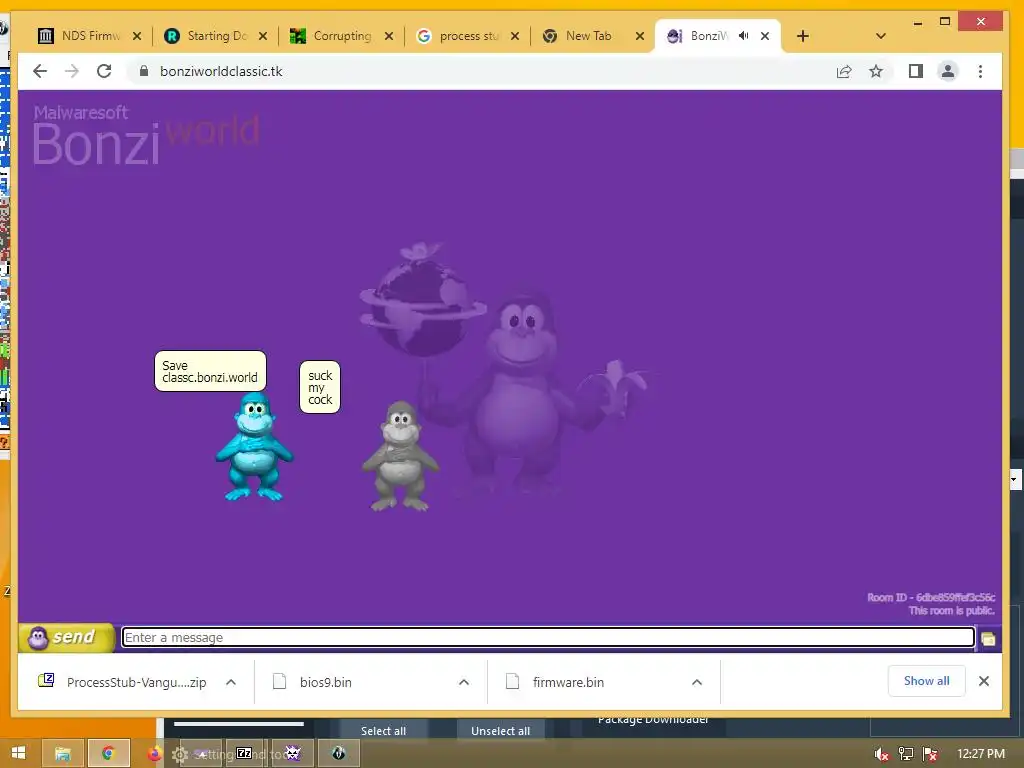The height and width of the screenshot is (768, 1024).
Task: Share this page via share icon
Action: coord(844,71)
